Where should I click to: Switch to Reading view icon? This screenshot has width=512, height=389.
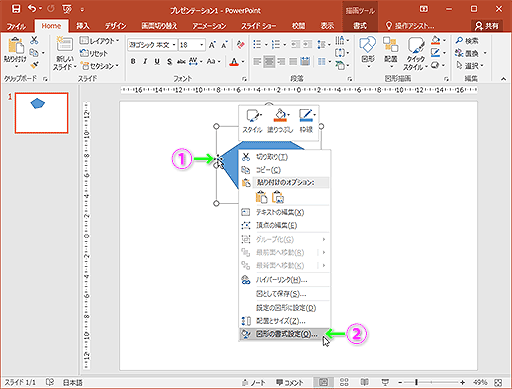pyautogui.click(x=365, y=382)
